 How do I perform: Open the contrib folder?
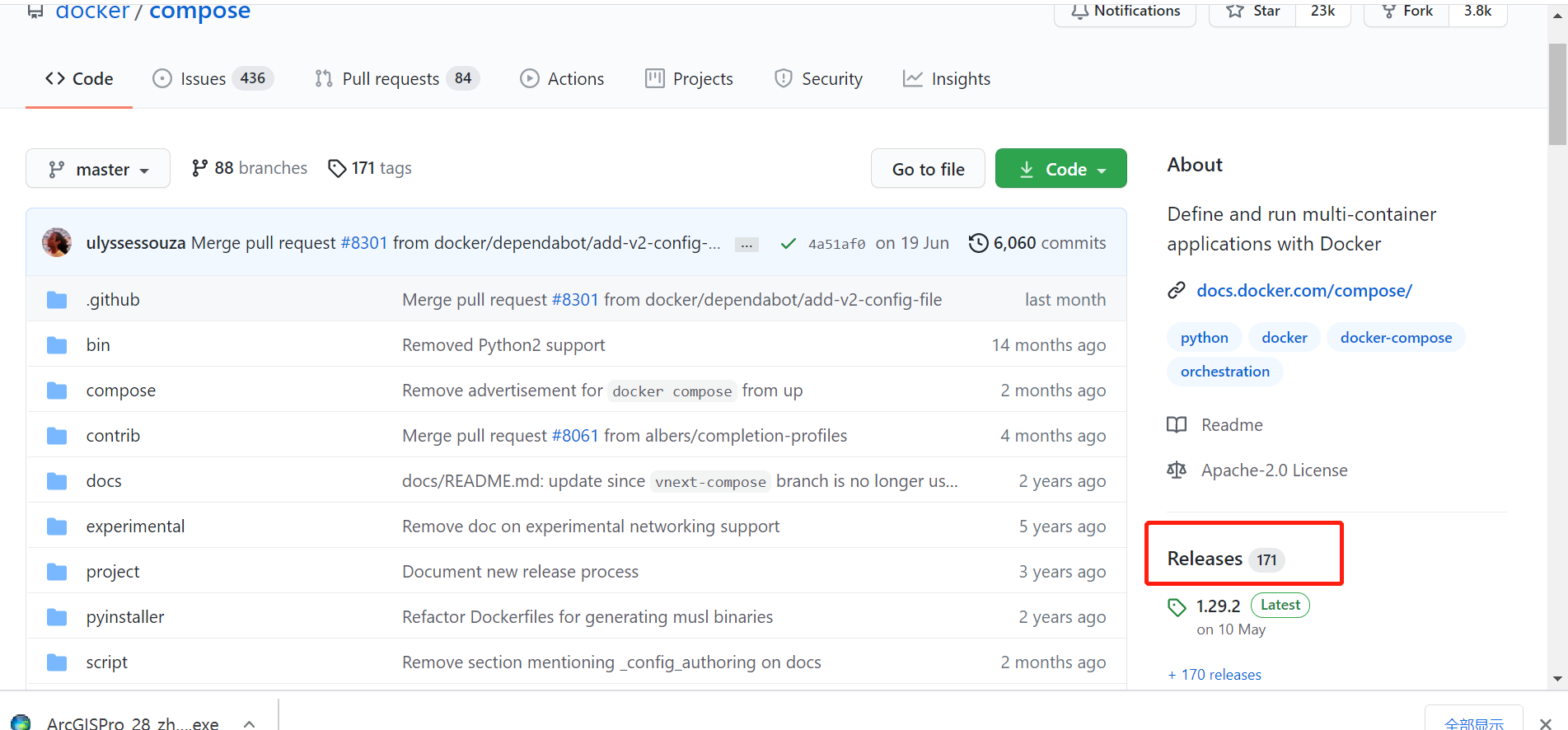pyautogui.click(x=113, y=436)
